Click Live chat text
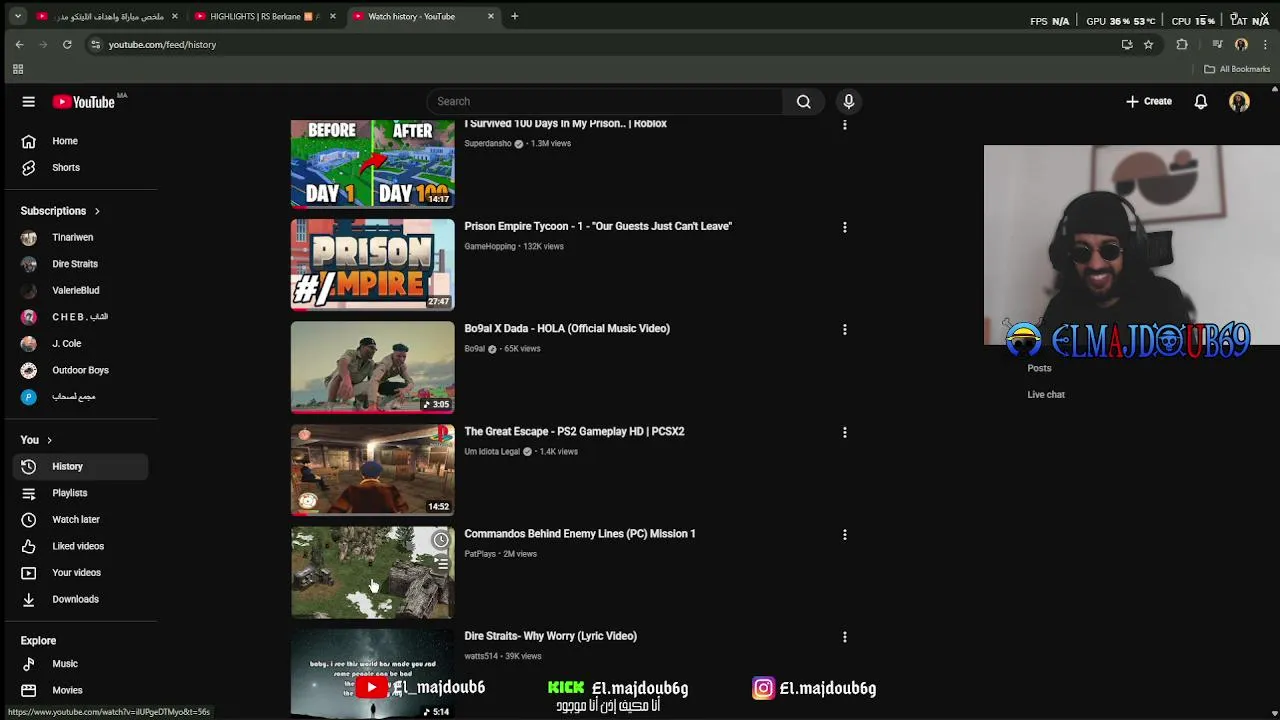The image size is (1280, 720). [x=1046, y=395]
